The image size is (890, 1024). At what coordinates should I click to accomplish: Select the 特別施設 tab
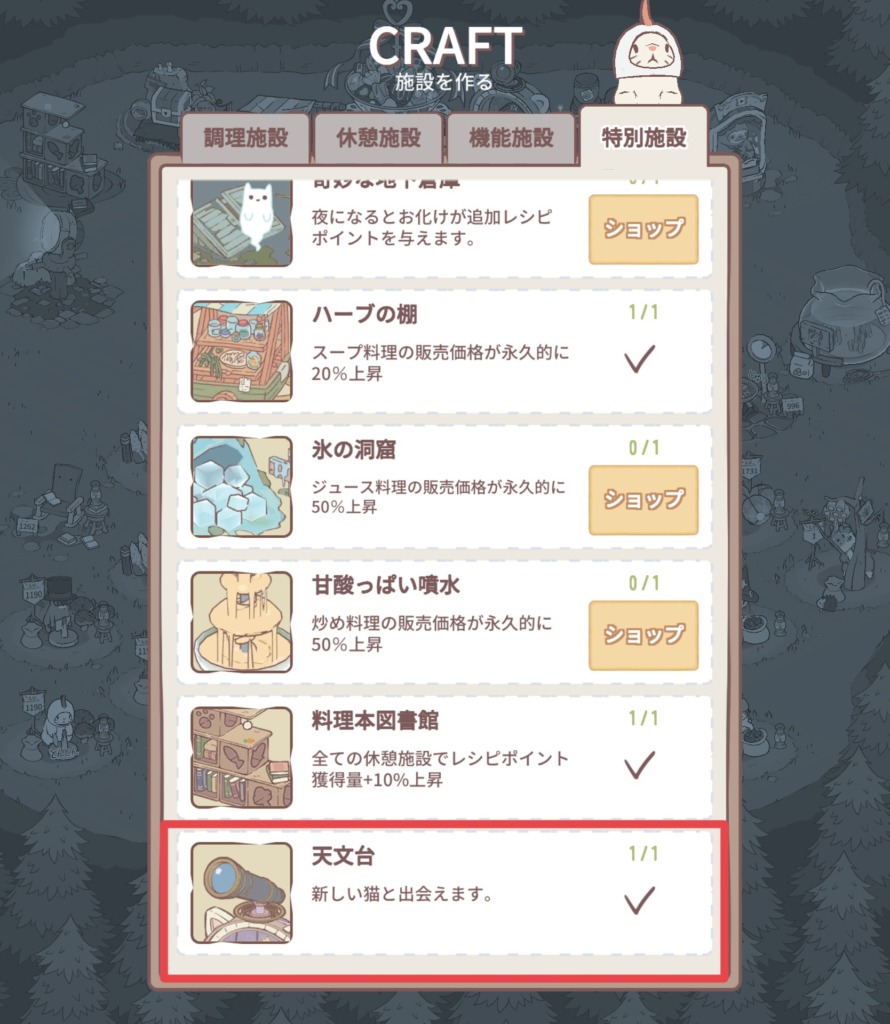[644, 136]
